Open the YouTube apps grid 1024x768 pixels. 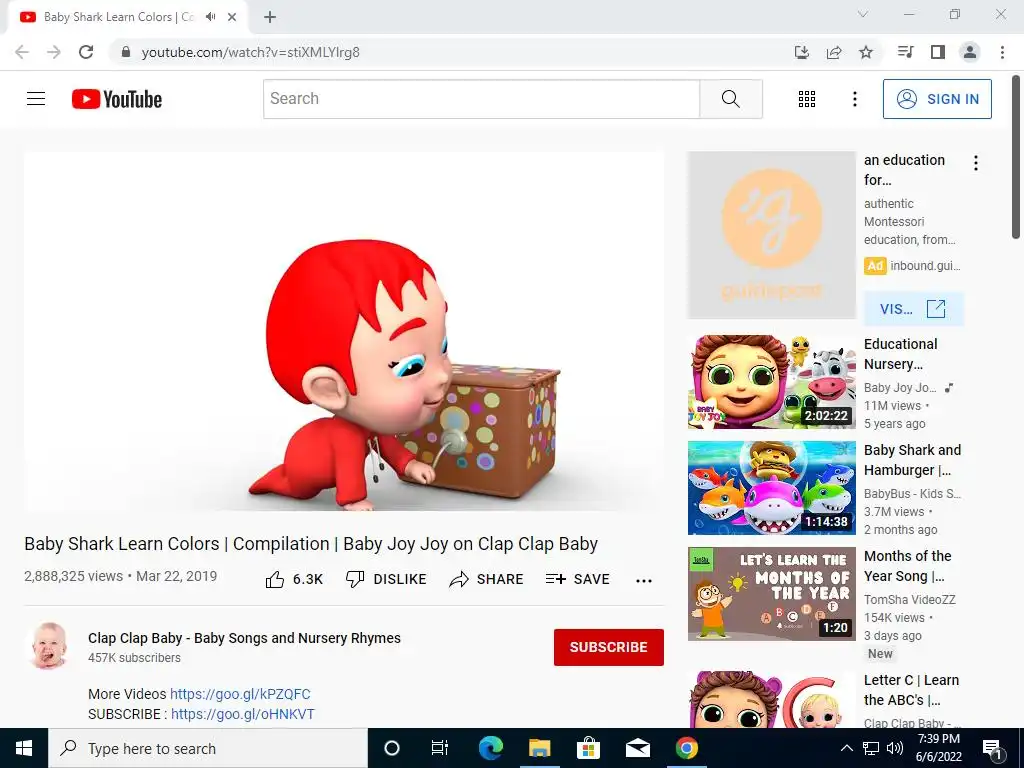point(807,99)
